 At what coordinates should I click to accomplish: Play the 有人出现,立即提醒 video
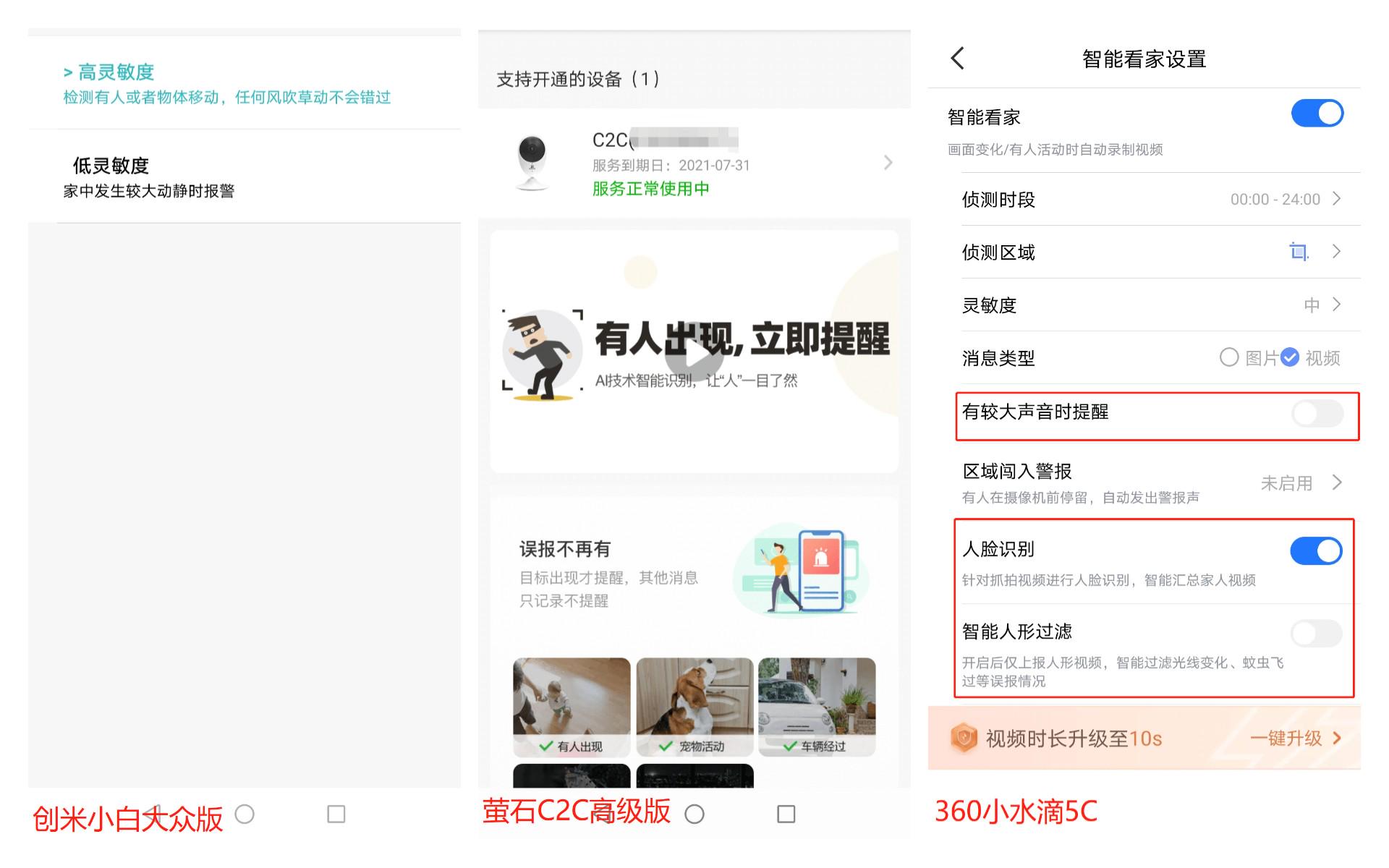tap(694, 352)
